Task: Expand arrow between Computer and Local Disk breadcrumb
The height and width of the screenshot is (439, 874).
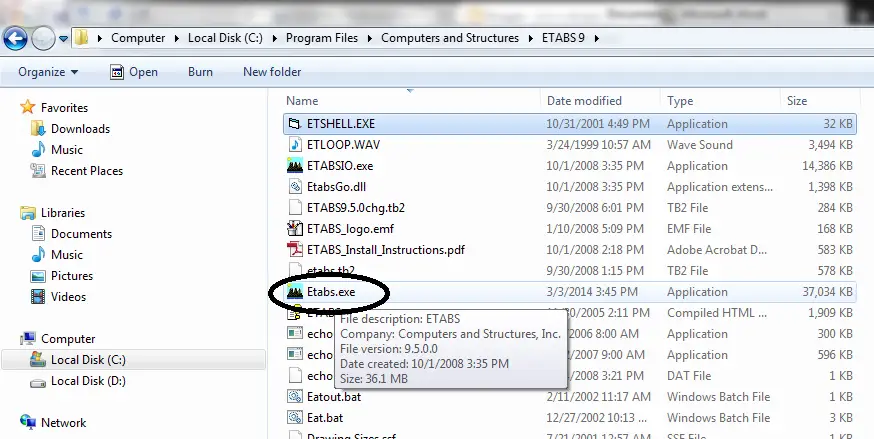Action: pyautogui.click(x=177, y=38)
